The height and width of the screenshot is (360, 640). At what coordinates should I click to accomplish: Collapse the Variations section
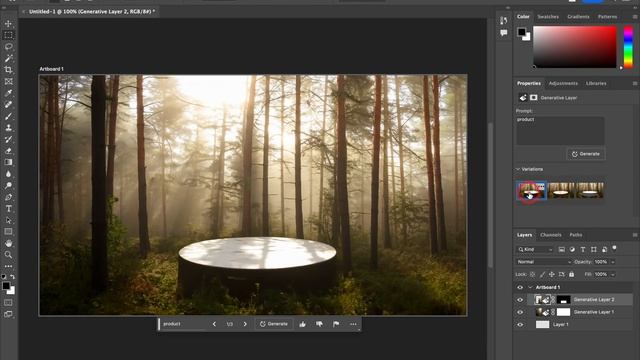pyautogui.click(x=518, y=169)
